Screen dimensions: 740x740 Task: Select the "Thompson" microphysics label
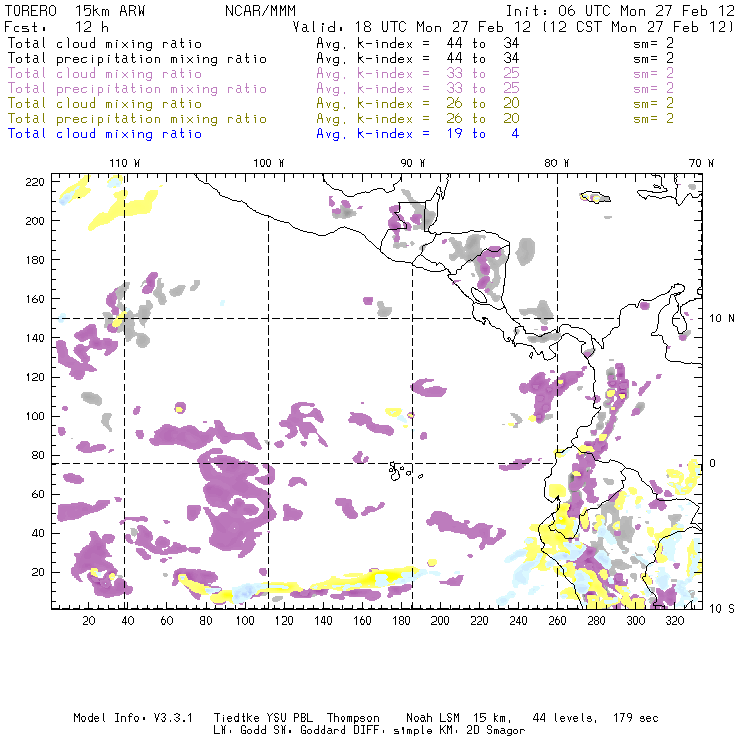pos(353,718)
